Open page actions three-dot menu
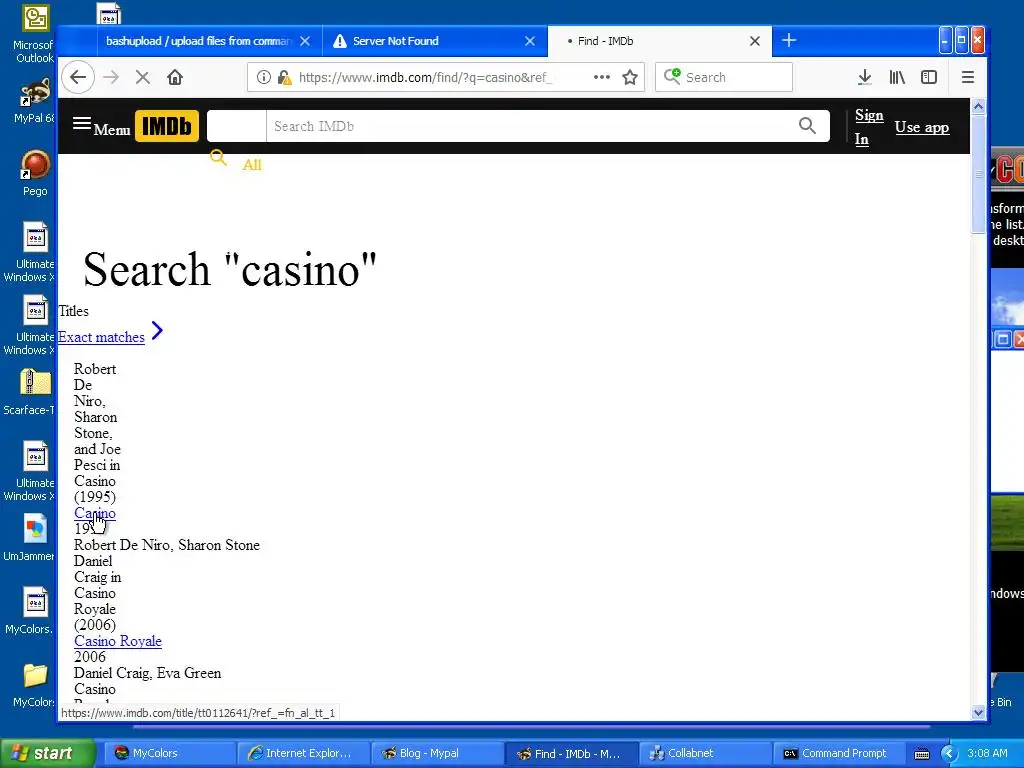This screenshot has width=1024, height=768. [x=601, y=77]
